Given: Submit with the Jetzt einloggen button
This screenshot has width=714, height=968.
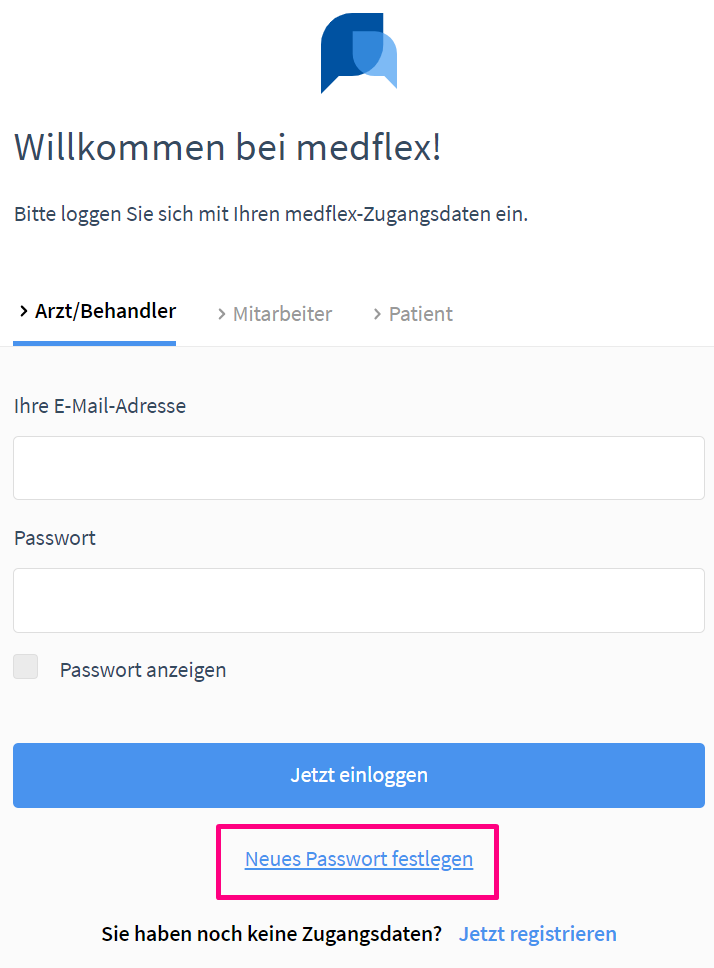Looking at the screenshot, I should (359, 775).
